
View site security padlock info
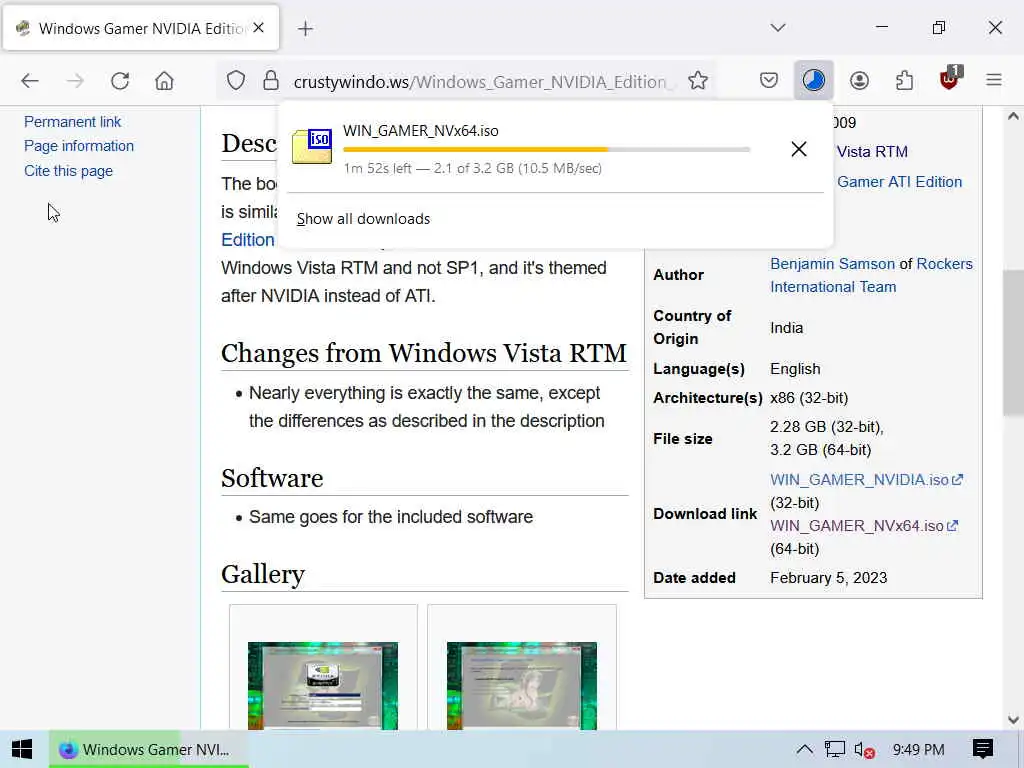pyautogui.click(x=271, y=81)
